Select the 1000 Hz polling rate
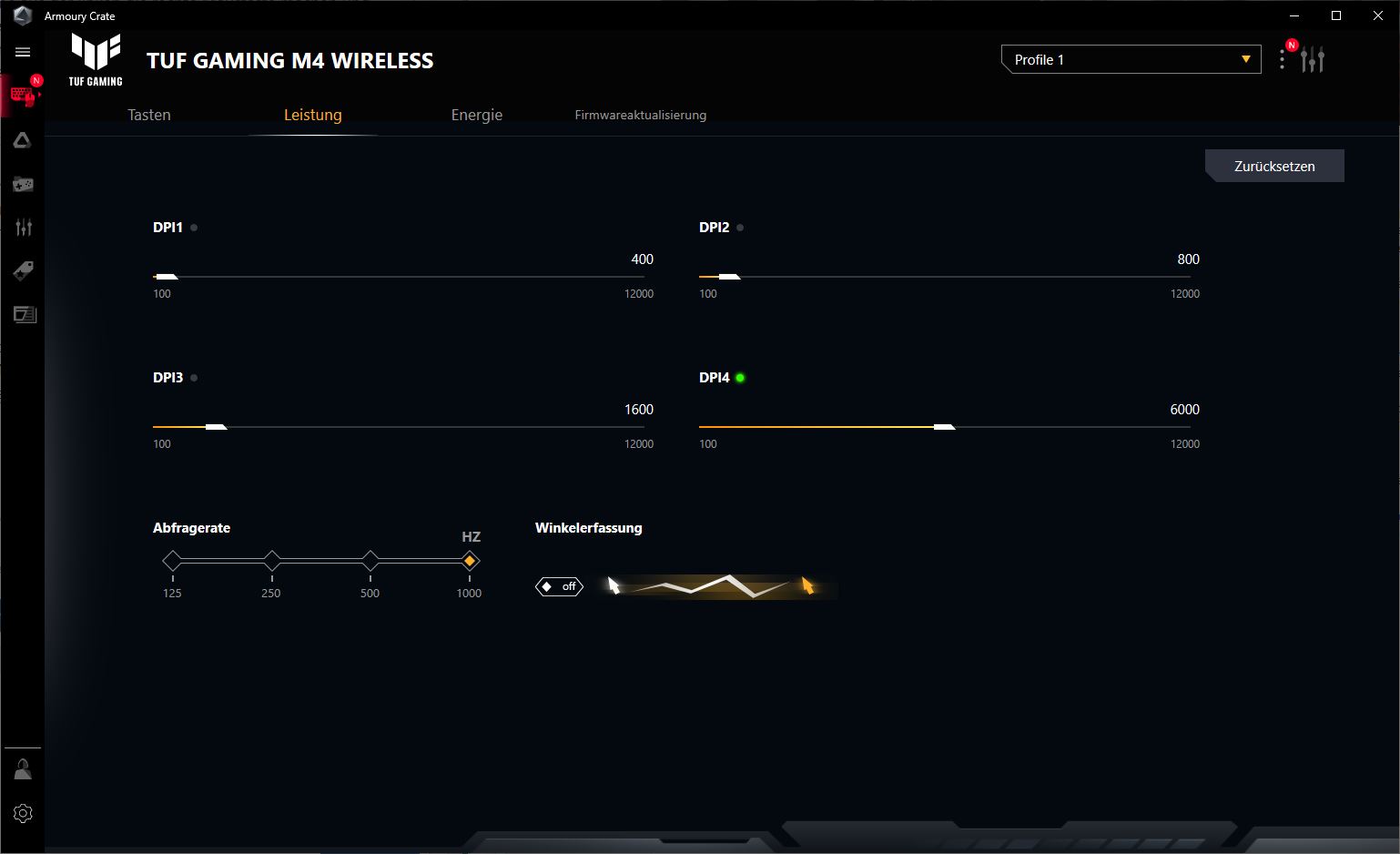Viewport: 1400px width, 854px height. tap(470, 561)
